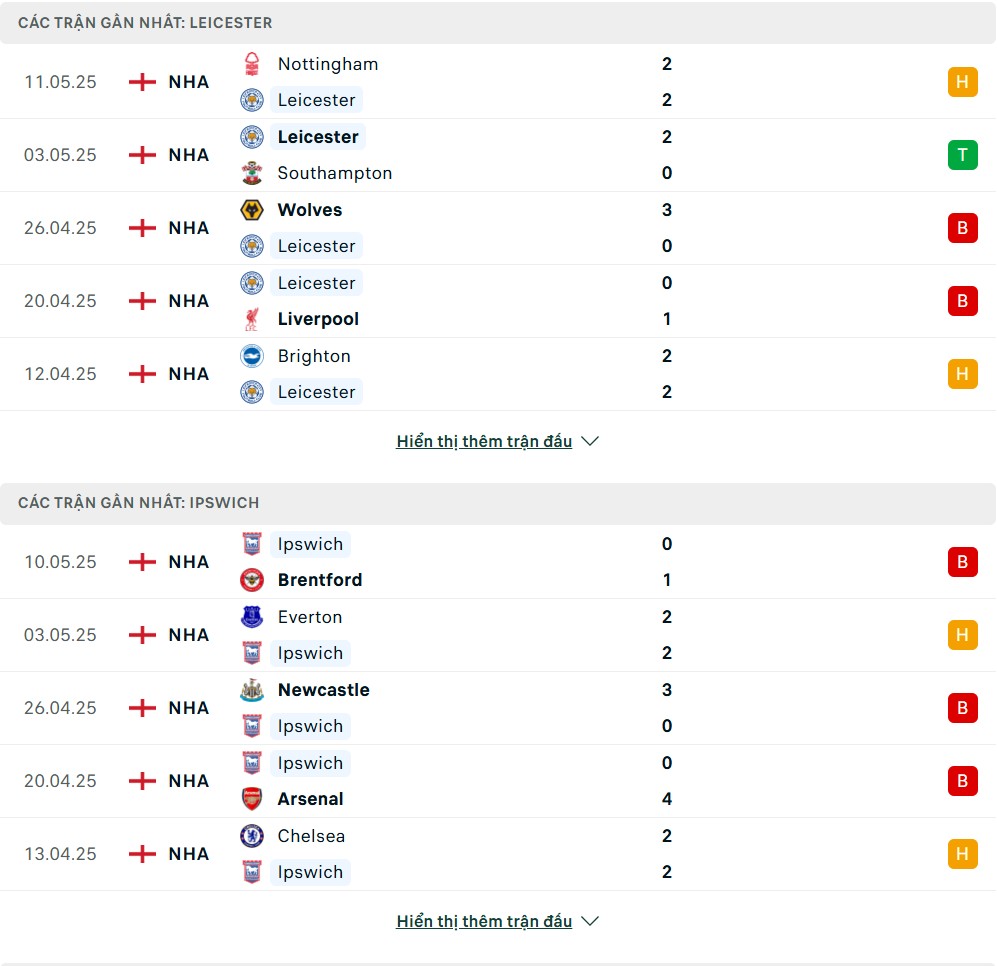997x966 pixels.
Task: Expand more Leicester matches via the chevron arrow
Action: pos(590,441)
